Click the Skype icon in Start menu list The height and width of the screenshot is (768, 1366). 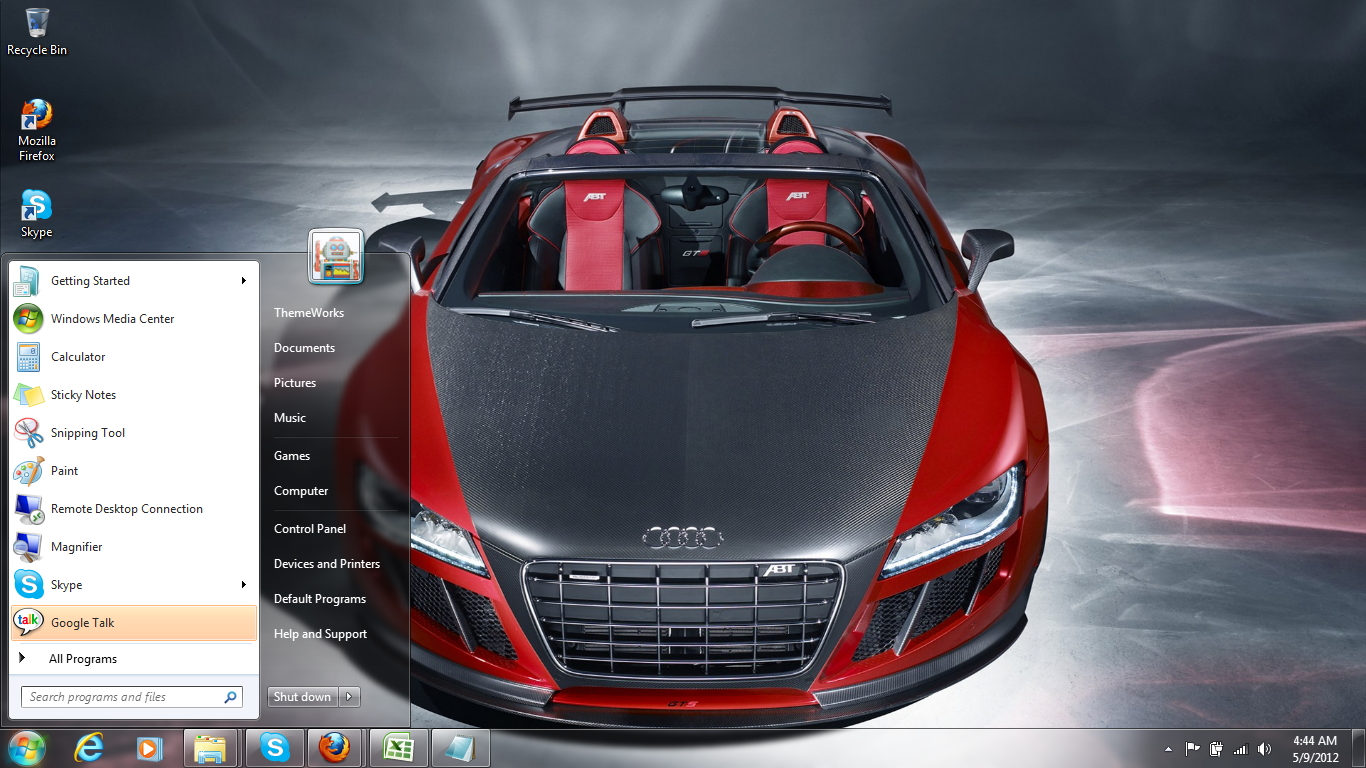[x=28, y=585]
